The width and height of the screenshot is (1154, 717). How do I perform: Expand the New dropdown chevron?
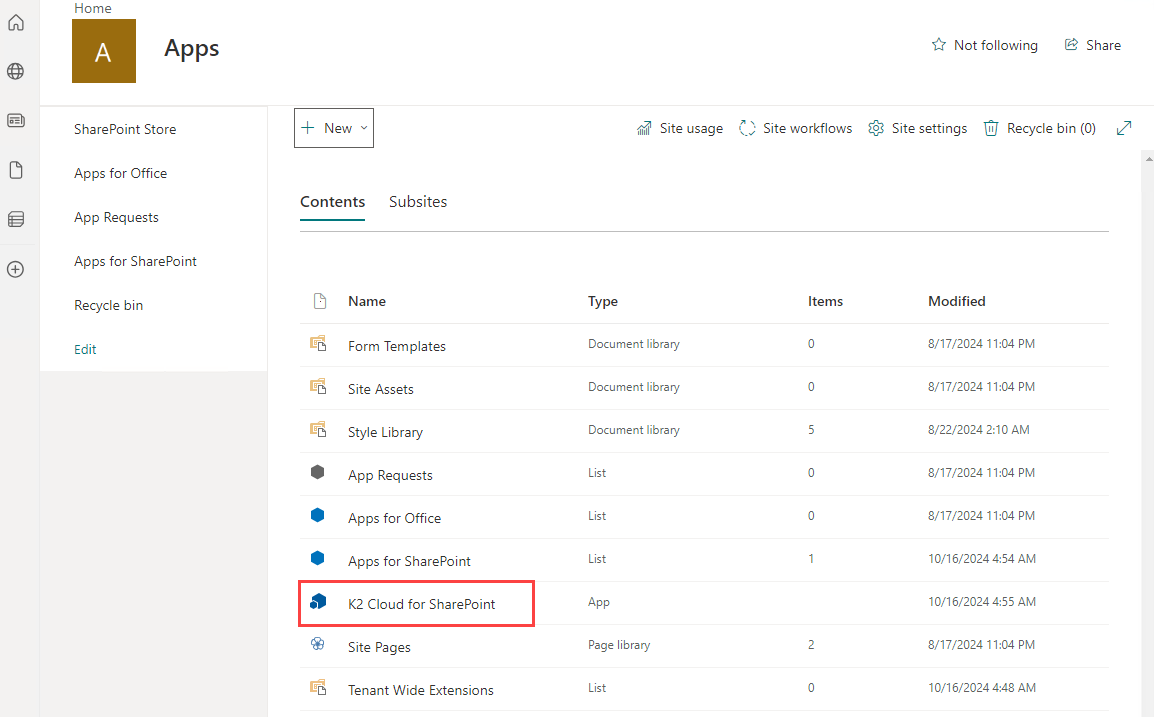(x=364, y=128)
